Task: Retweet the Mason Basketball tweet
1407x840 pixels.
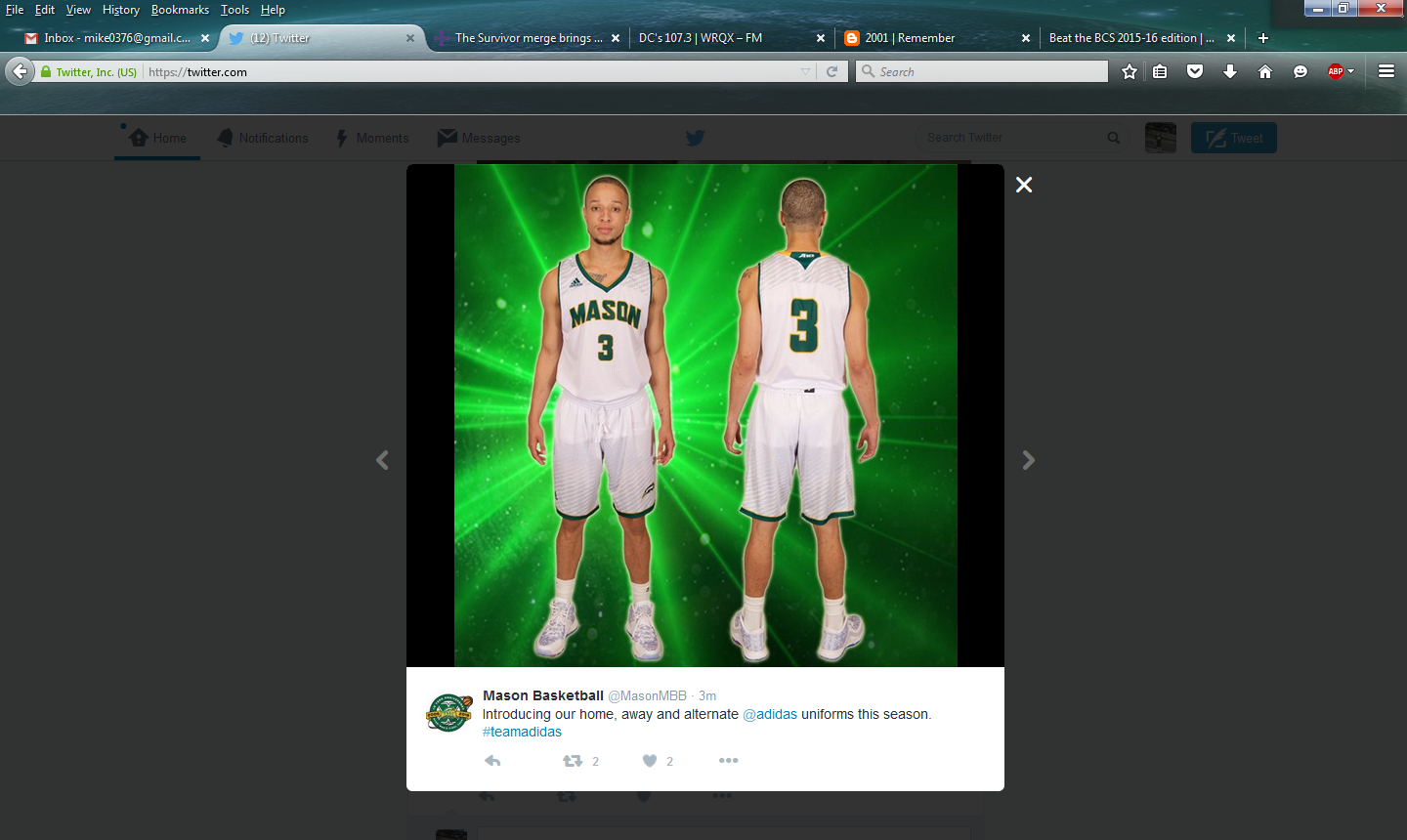Action: 573,761
